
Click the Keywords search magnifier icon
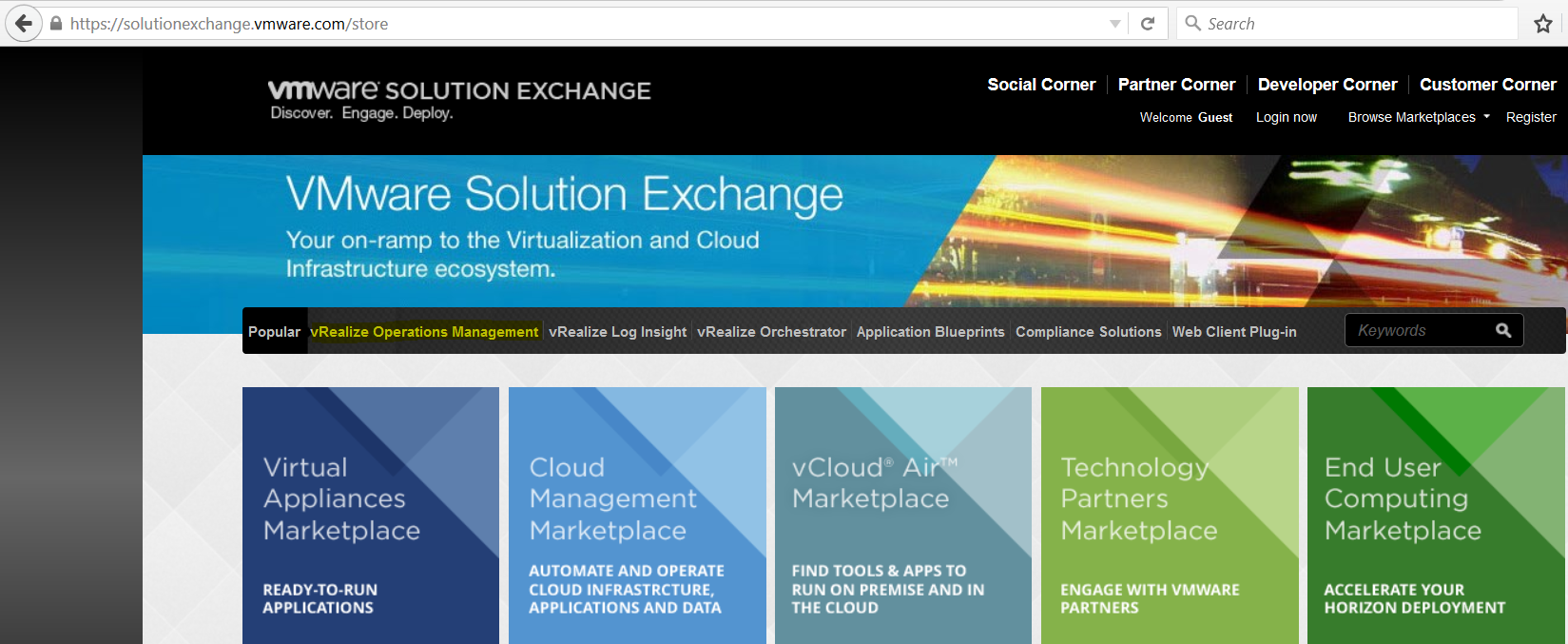point(1503,330)
